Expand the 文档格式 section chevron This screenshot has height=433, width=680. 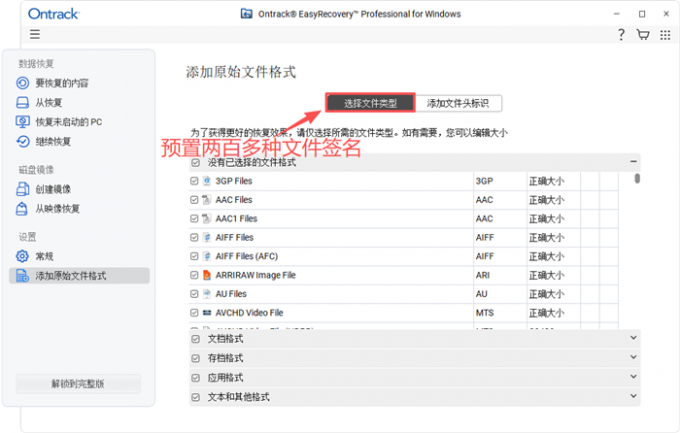click(x=633, y=338)
